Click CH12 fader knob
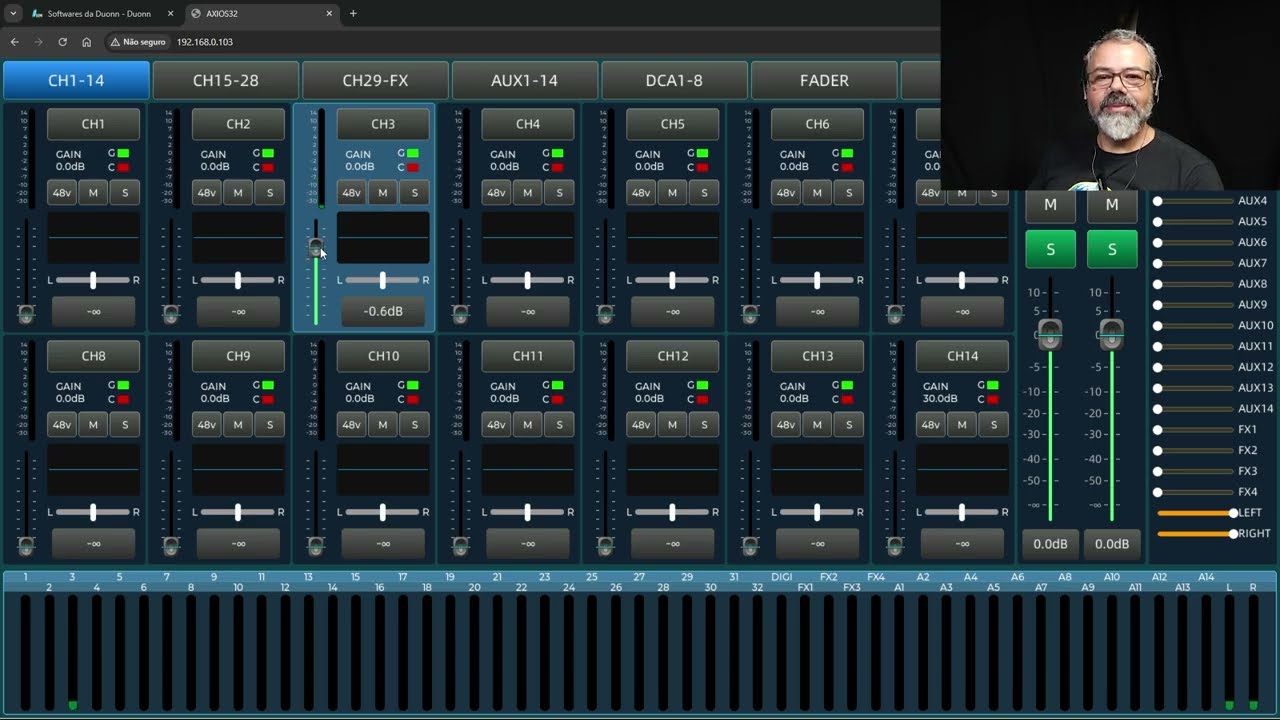The image size is (1280, 720). (605, 546)
